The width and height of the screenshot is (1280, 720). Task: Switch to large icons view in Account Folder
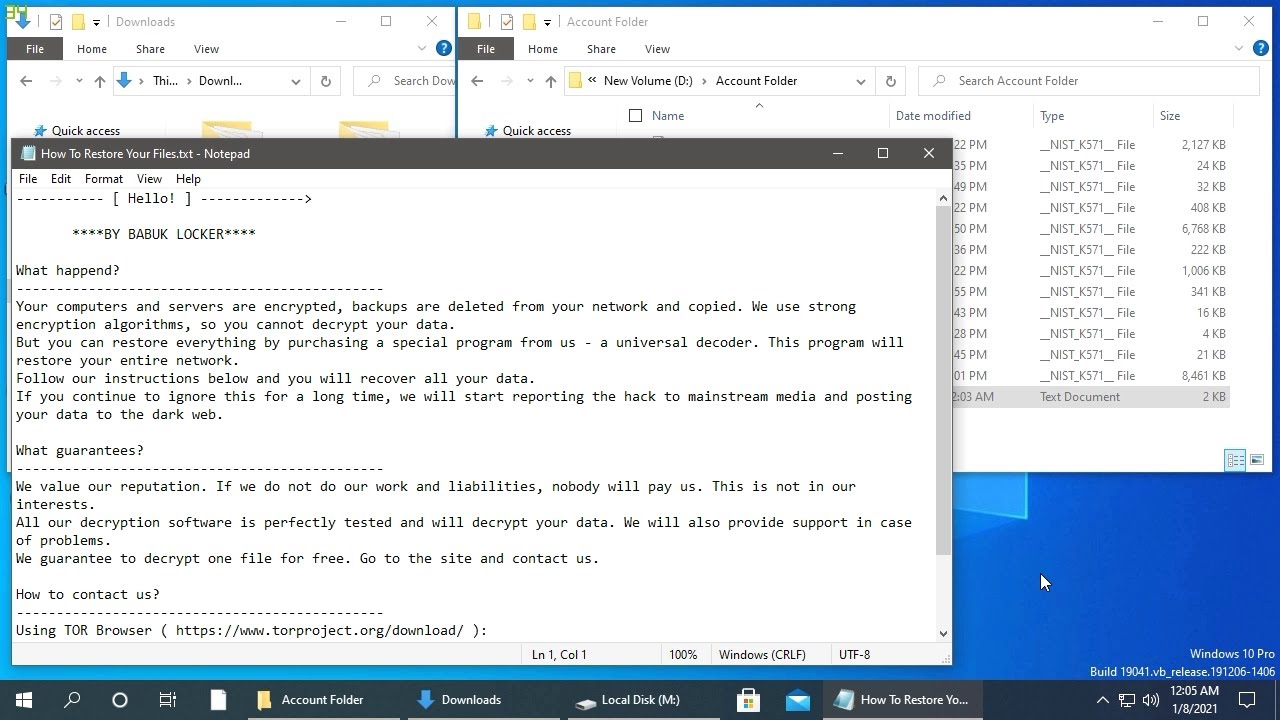point(1257,460)
